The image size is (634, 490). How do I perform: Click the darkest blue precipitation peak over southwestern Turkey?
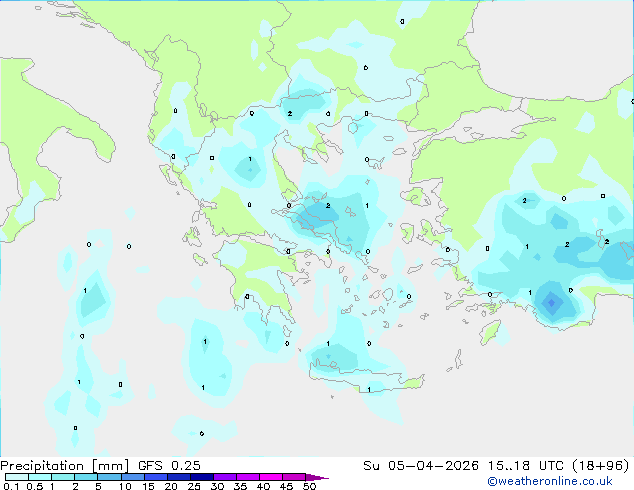tap(552, 302)
